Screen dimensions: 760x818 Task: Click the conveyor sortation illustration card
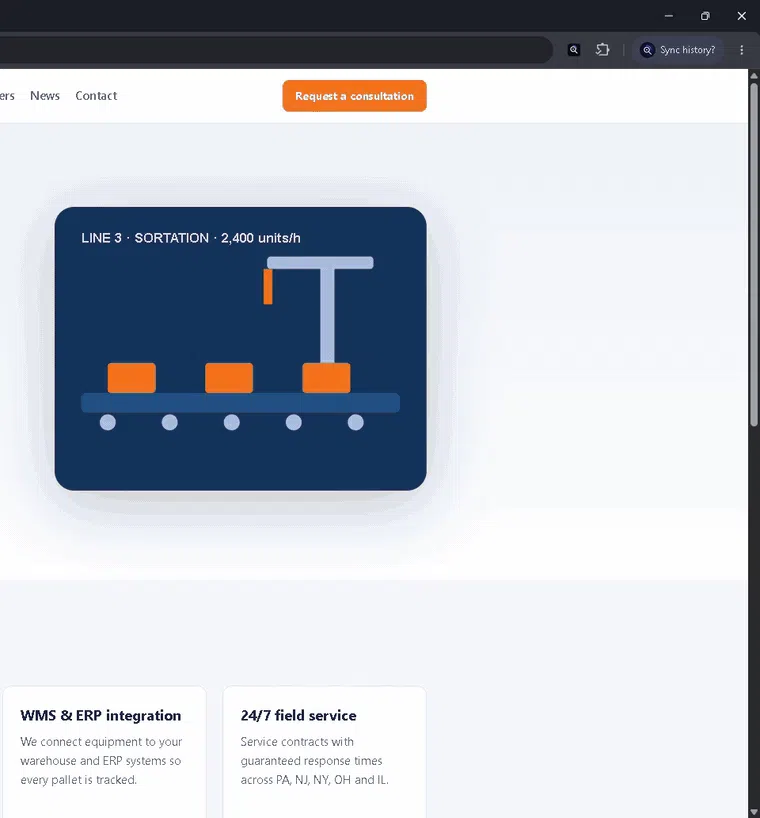240,348
